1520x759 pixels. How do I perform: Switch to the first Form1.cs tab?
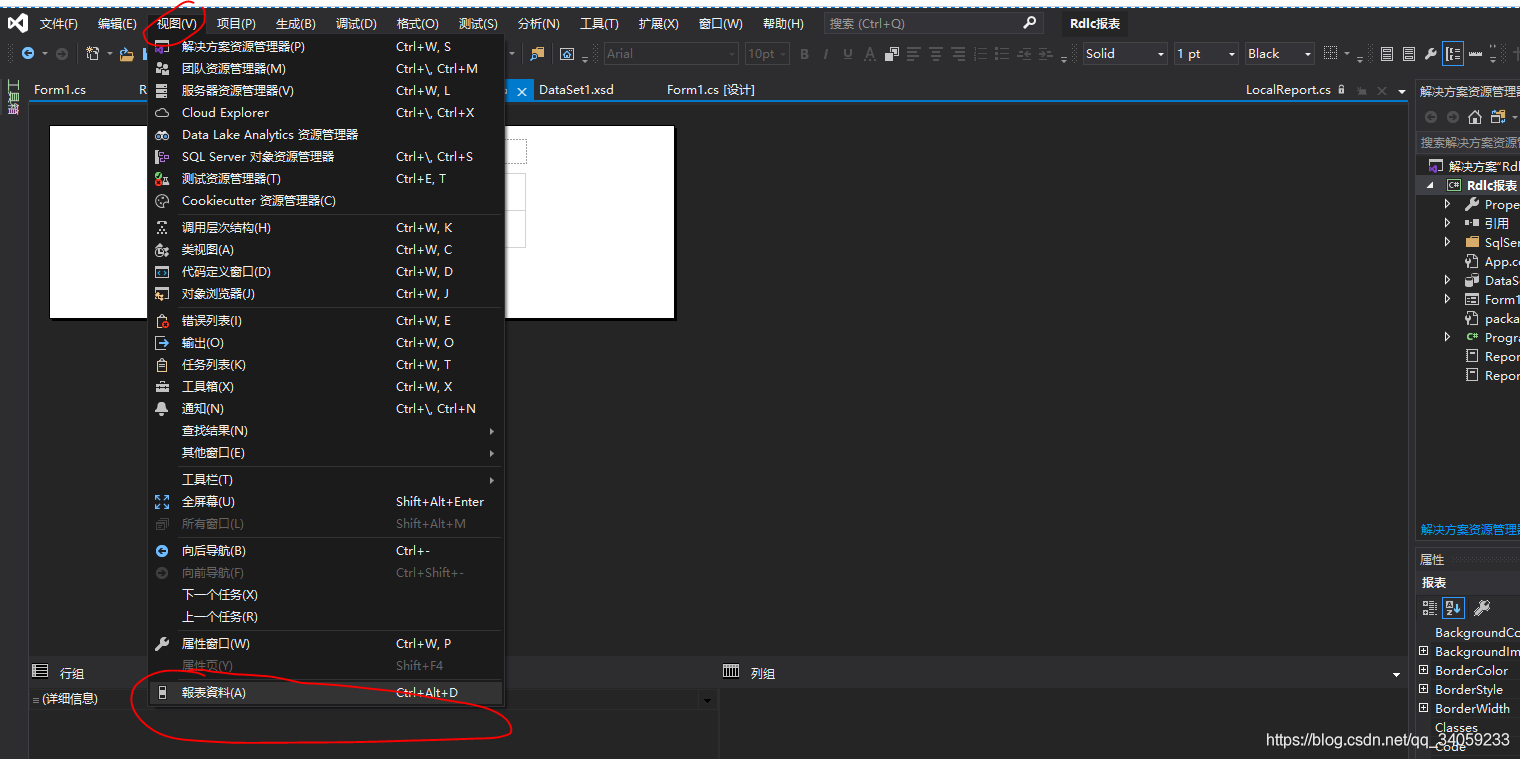pos(60,90)
